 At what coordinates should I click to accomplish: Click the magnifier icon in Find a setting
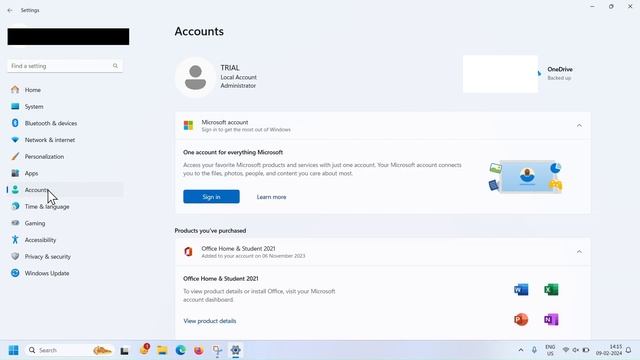click(115, 66)
